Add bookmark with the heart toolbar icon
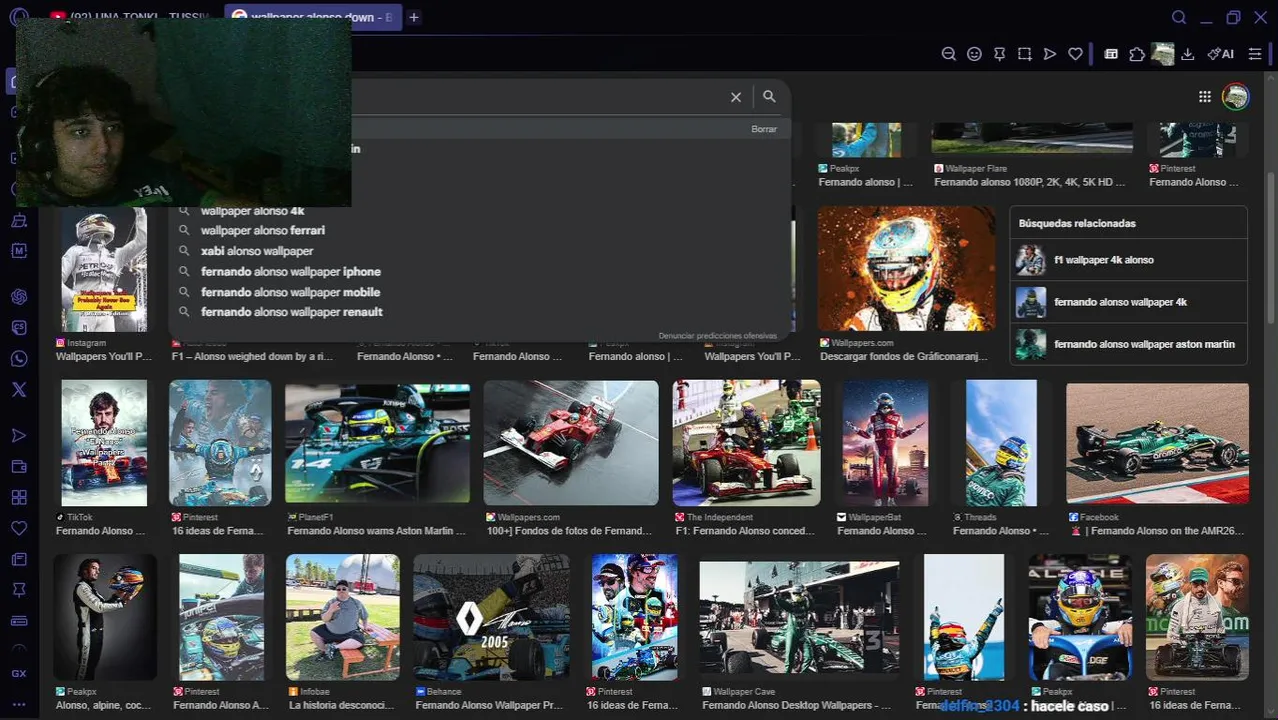The height and width of the screenshot is (720, 1278). [1075, 54]
